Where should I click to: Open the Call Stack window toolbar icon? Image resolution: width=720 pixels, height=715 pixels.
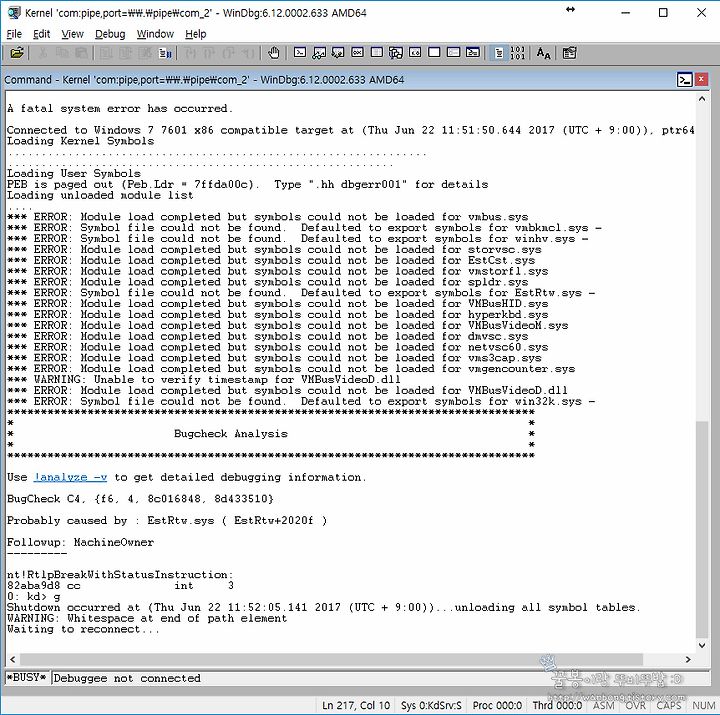pyautogui.click(x=396, y=53)
